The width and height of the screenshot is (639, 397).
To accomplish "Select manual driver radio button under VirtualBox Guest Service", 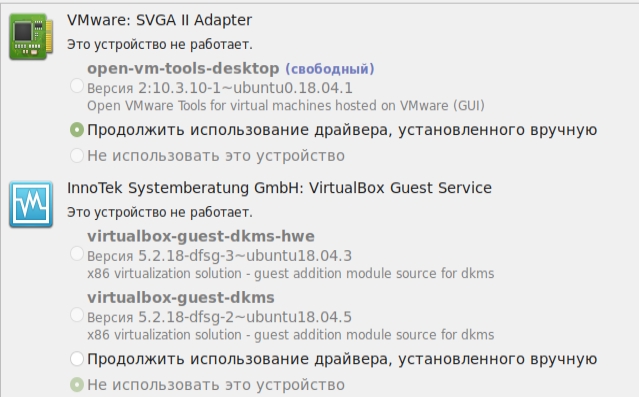I will (77, 359).
